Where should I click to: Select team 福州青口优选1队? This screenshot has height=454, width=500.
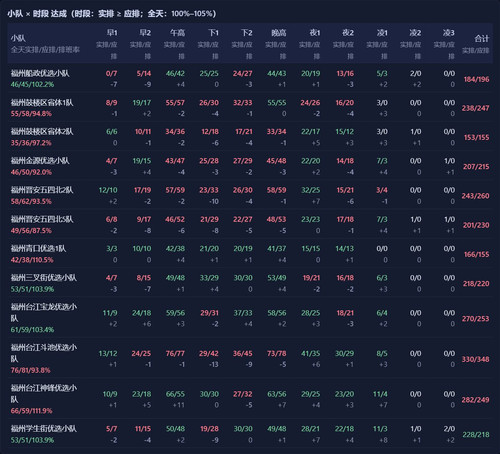38,248
